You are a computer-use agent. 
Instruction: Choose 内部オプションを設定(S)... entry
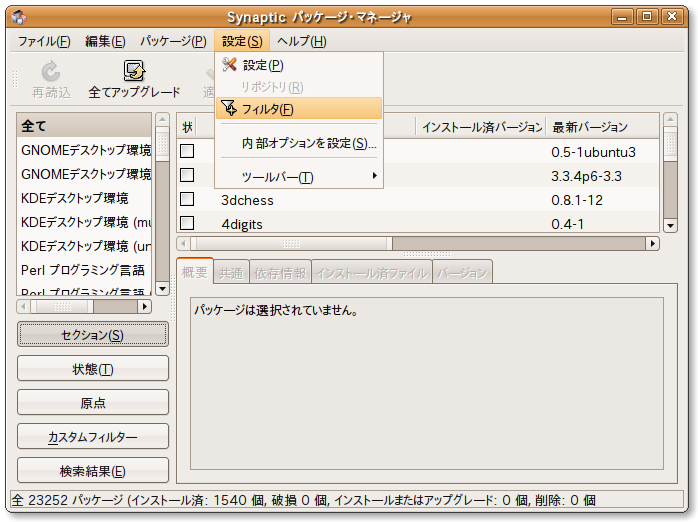(299, 143)
